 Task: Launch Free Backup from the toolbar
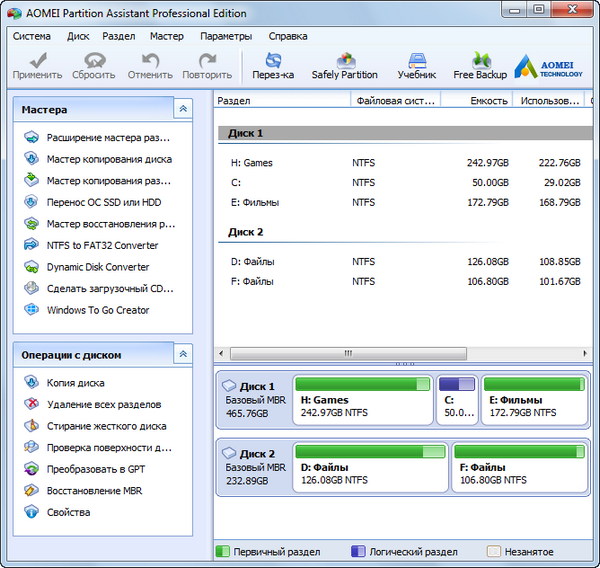(480, 65)
